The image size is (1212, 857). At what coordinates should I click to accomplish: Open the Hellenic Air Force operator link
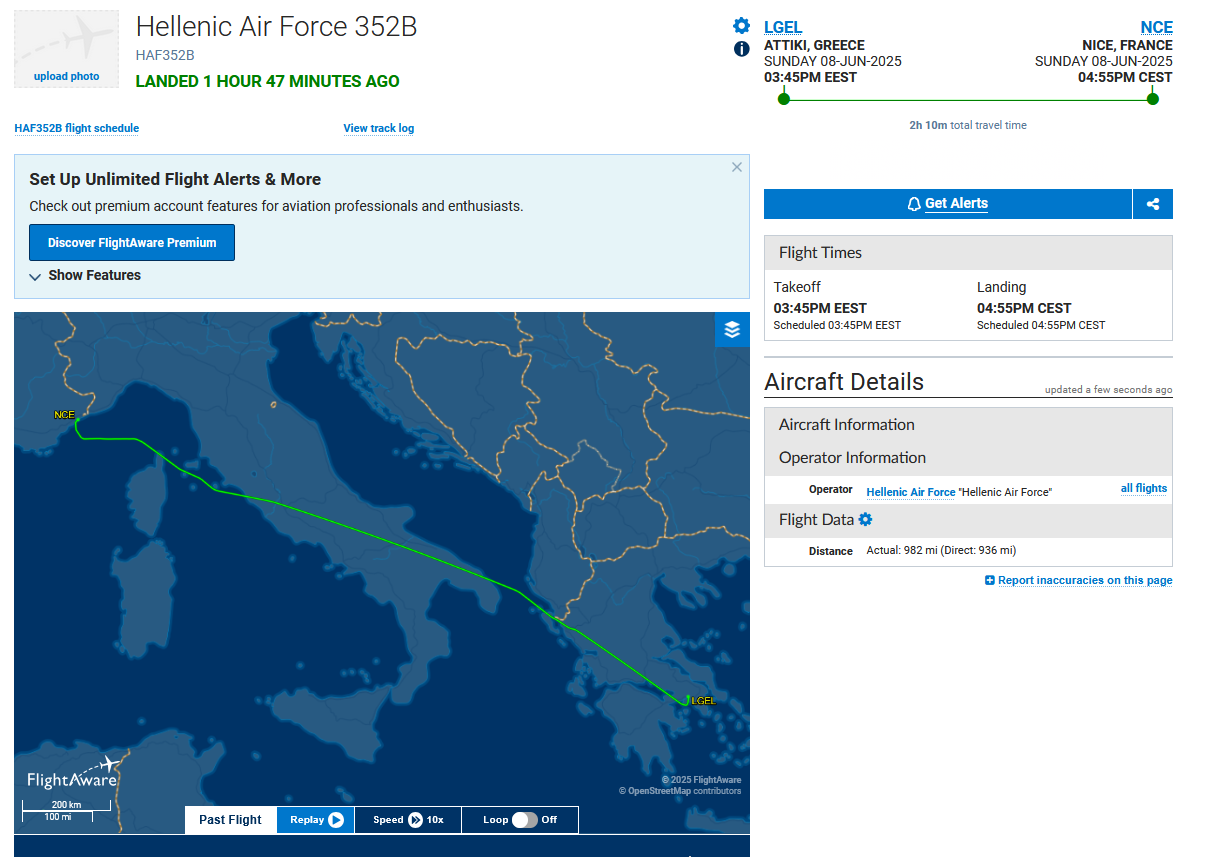point(911,492)
